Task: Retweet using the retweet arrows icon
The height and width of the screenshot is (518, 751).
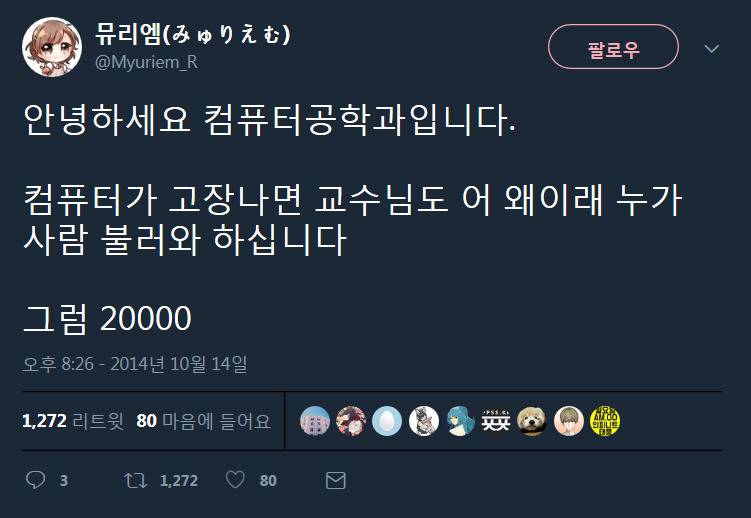Action: point(136,480)
